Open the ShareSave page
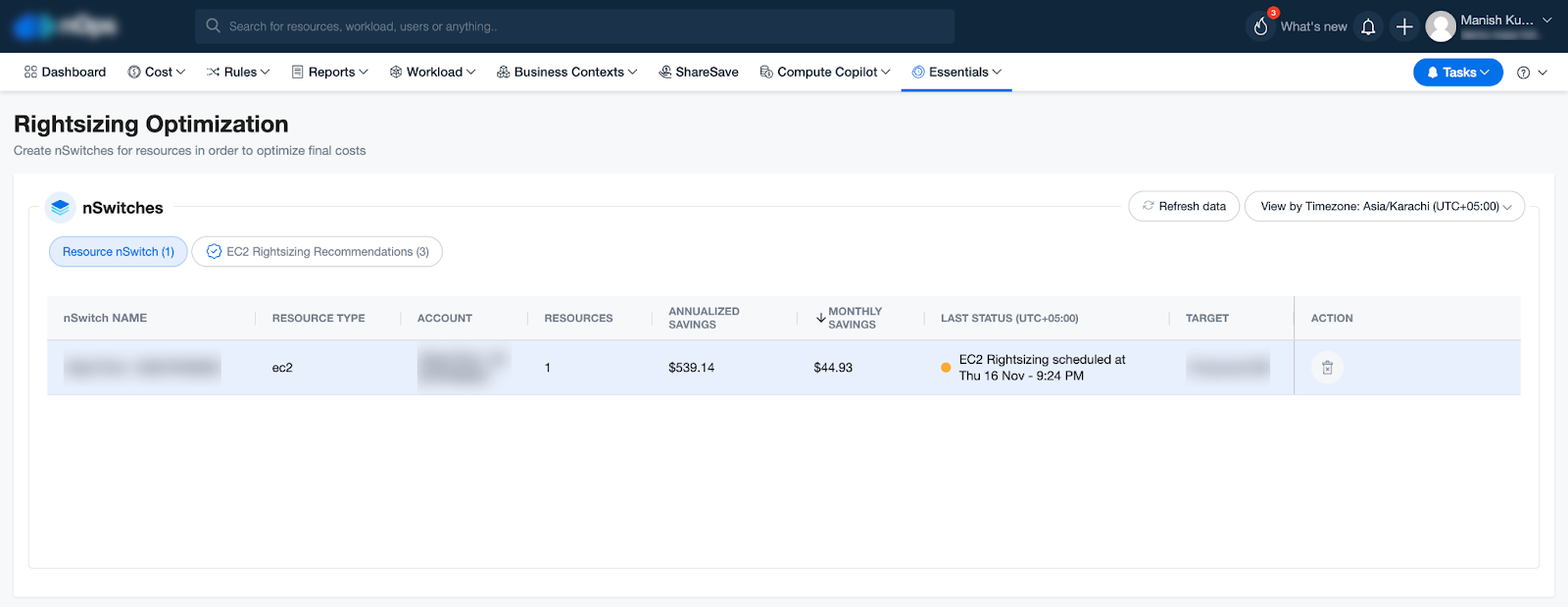 tap(699, 73)
